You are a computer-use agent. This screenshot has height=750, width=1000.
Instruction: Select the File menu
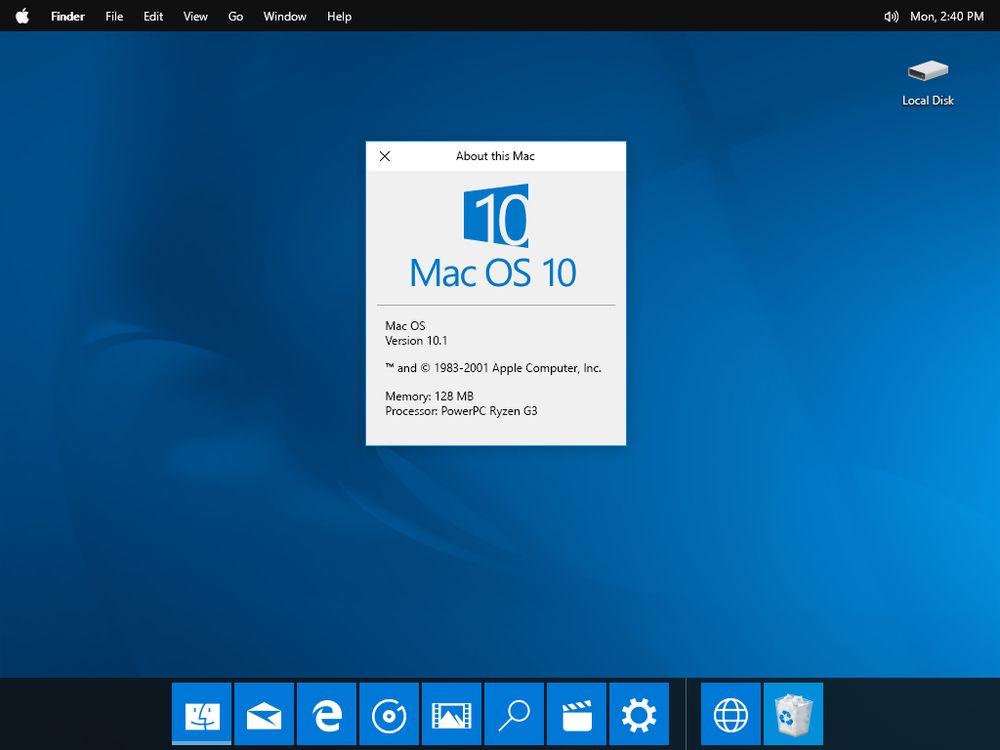coord(114,16)
